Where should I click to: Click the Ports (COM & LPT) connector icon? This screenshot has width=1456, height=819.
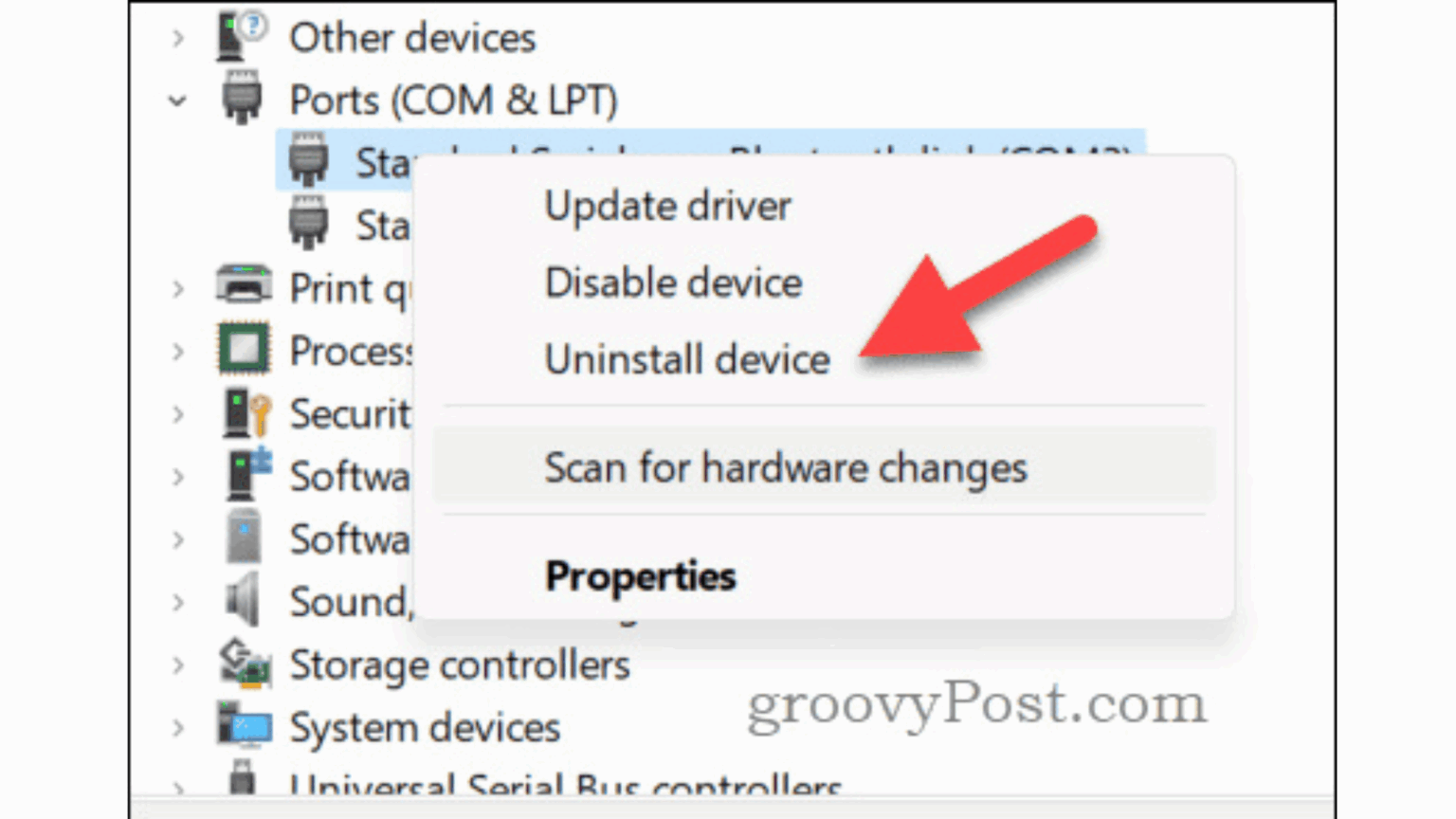tap(241, 98)
